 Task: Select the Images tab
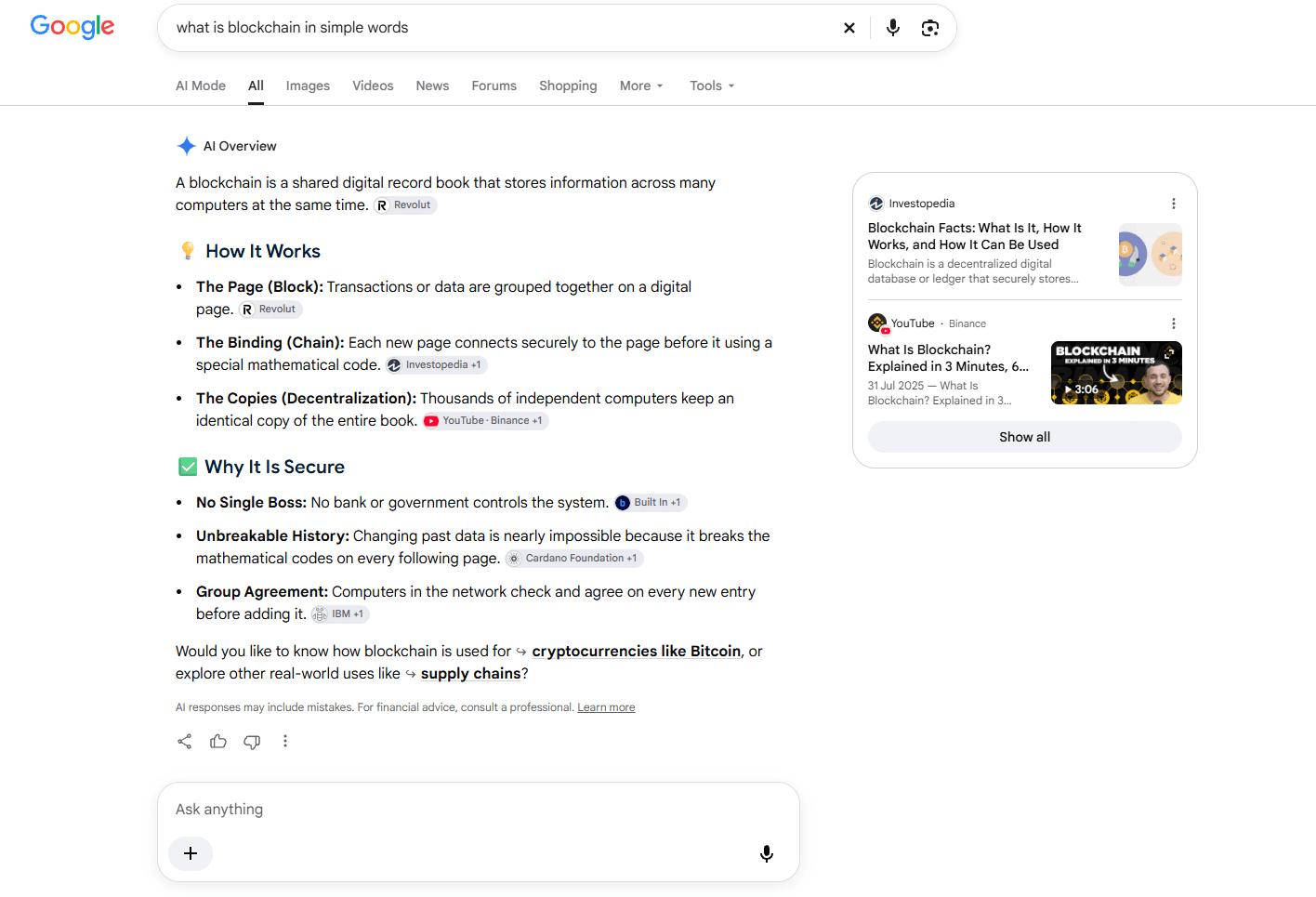coord(308,86)
